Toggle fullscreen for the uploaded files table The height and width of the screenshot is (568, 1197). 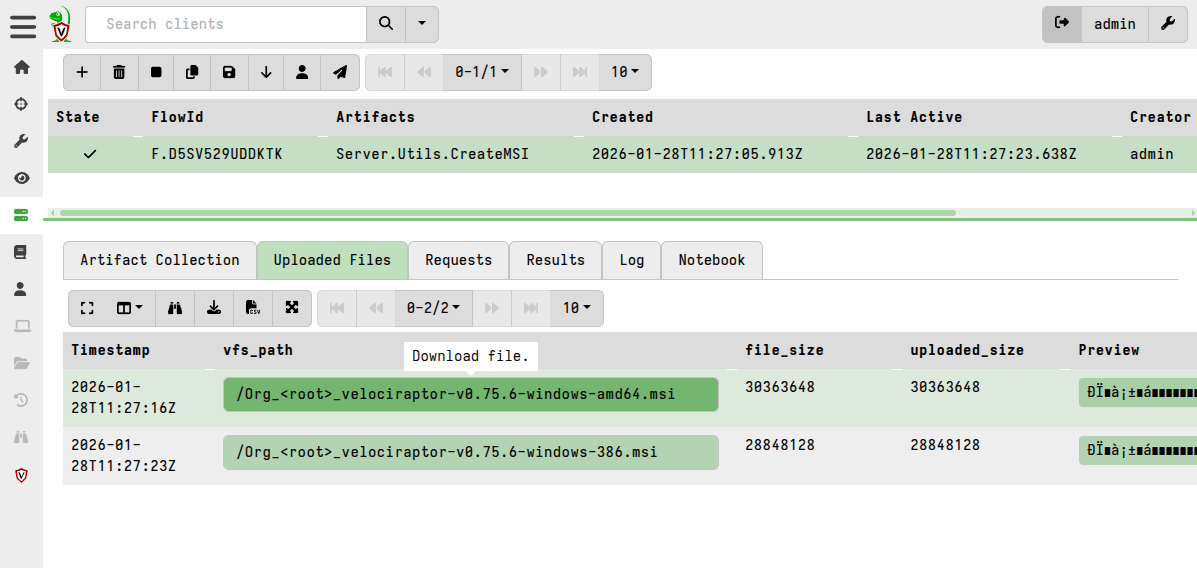tap(87, 308)
